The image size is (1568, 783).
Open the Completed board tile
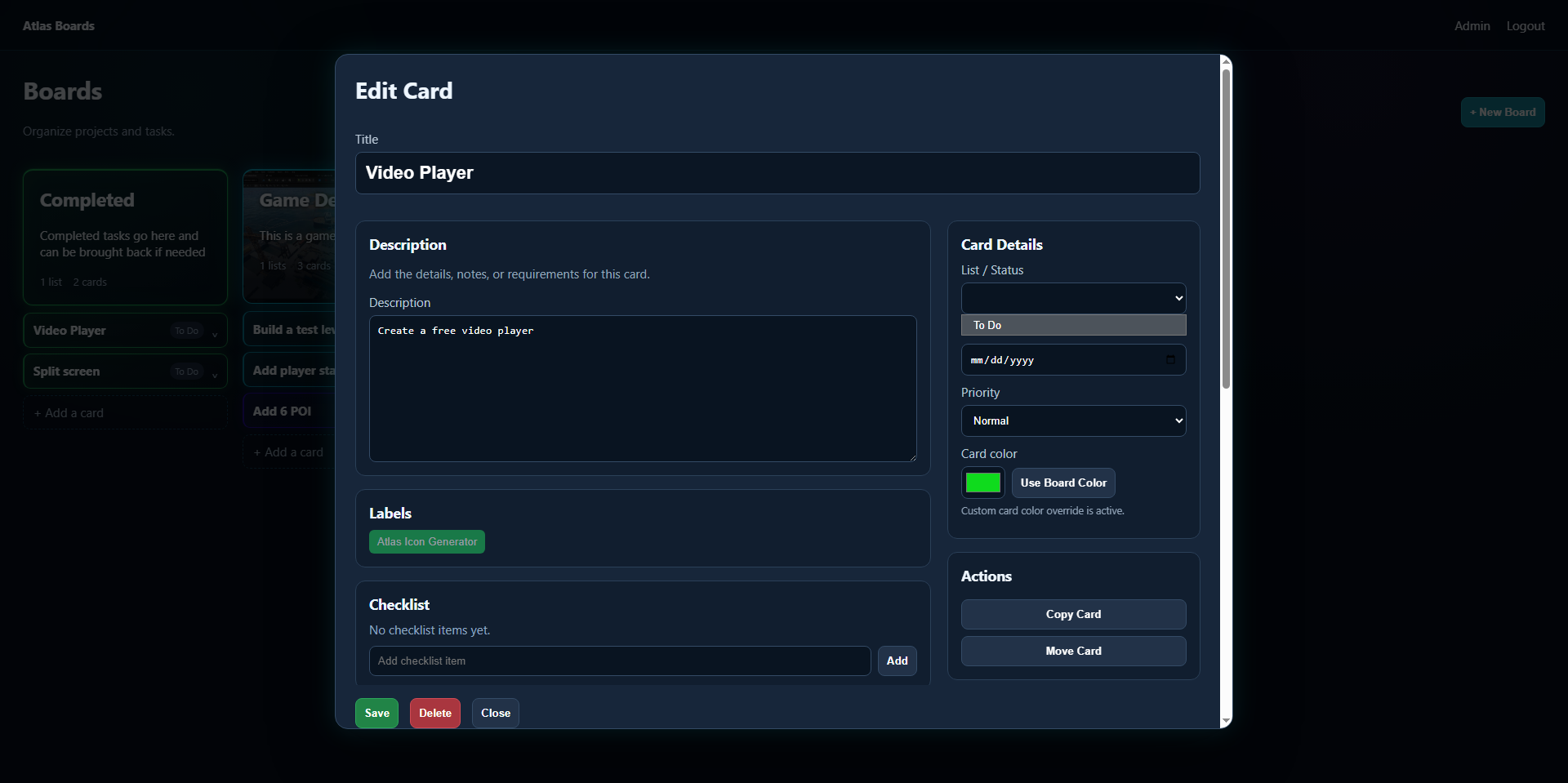pos(125,238)
